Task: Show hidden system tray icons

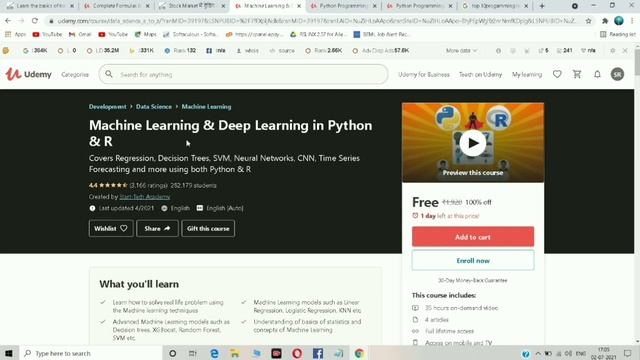Action: 538,353
